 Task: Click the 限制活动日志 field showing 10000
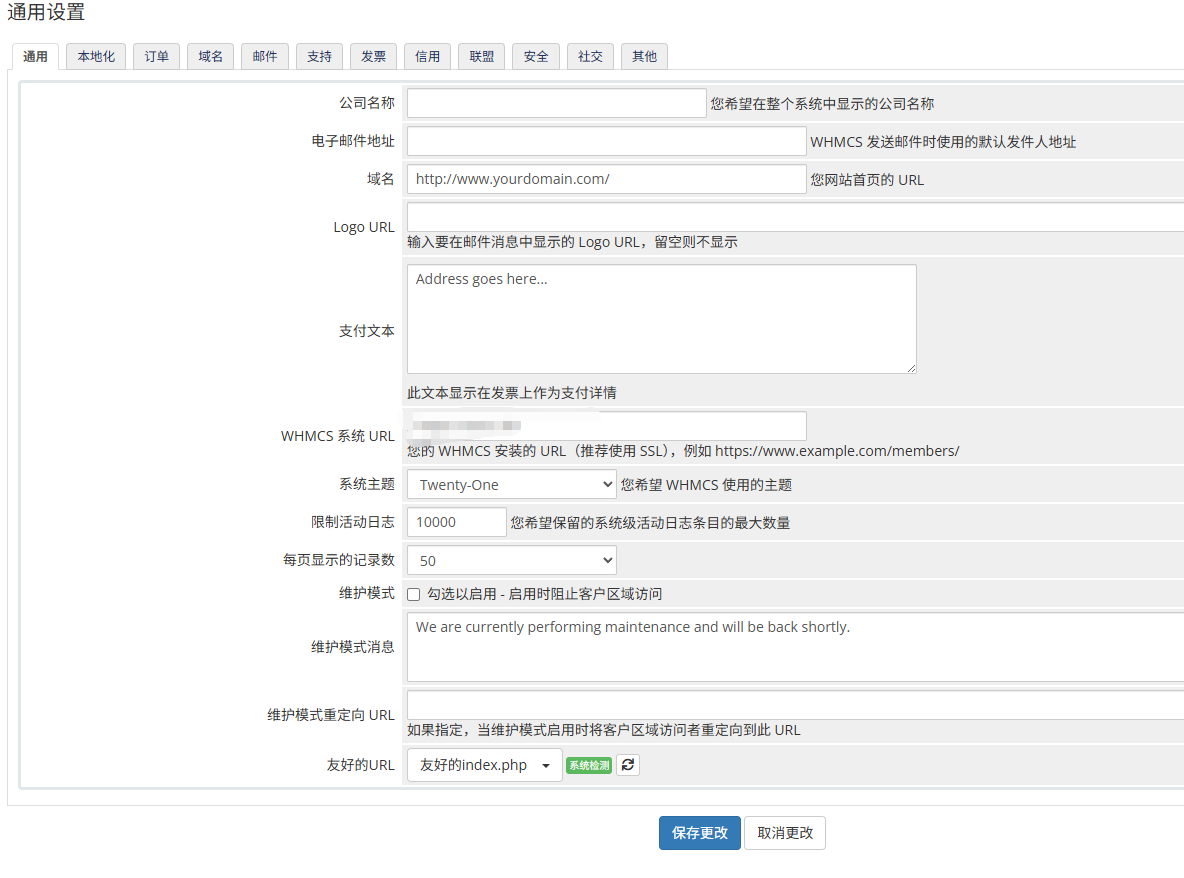tap(457, 522)
